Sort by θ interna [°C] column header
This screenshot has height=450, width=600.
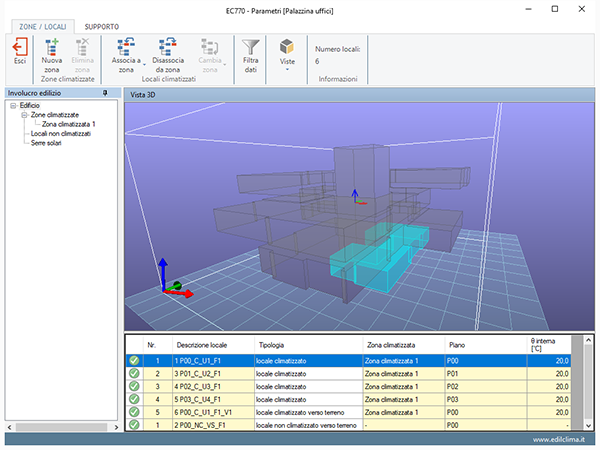pyautogui.click(x=549, y=345)
